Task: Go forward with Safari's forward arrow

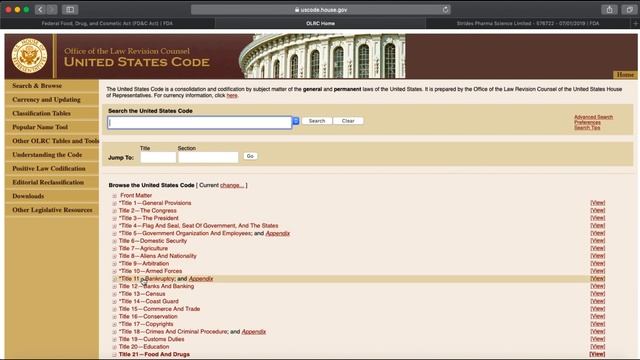Action: click(x=52, y=9)
